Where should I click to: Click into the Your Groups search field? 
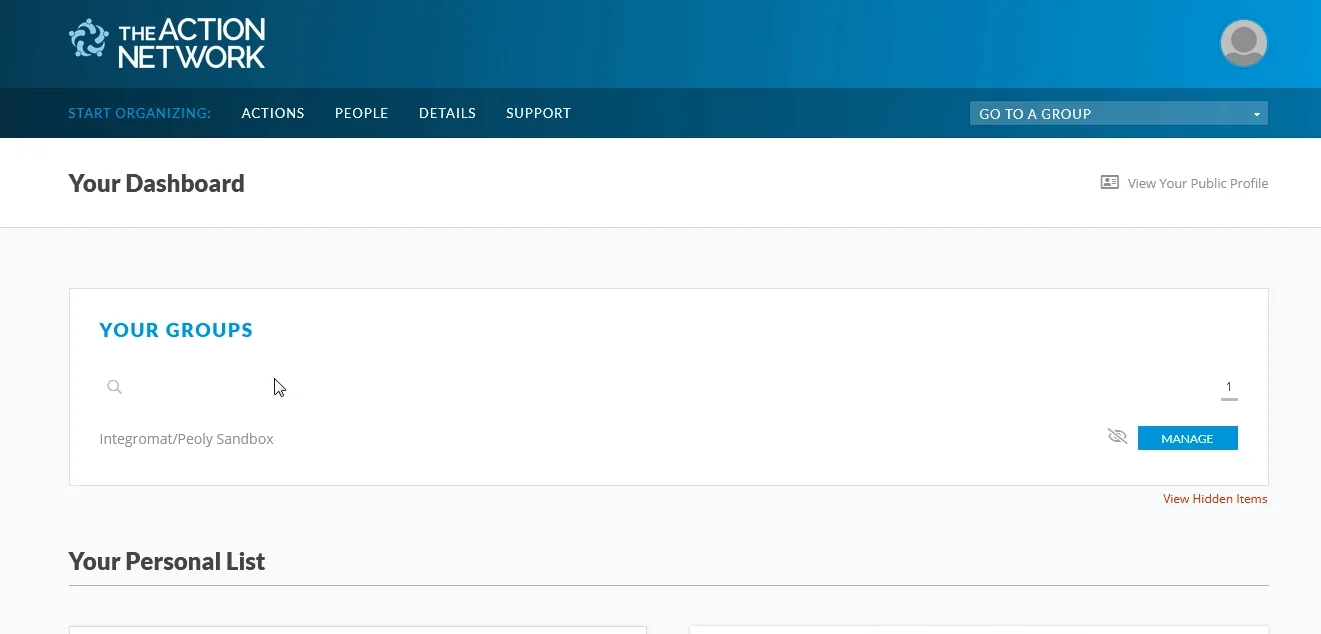point(660,387)
